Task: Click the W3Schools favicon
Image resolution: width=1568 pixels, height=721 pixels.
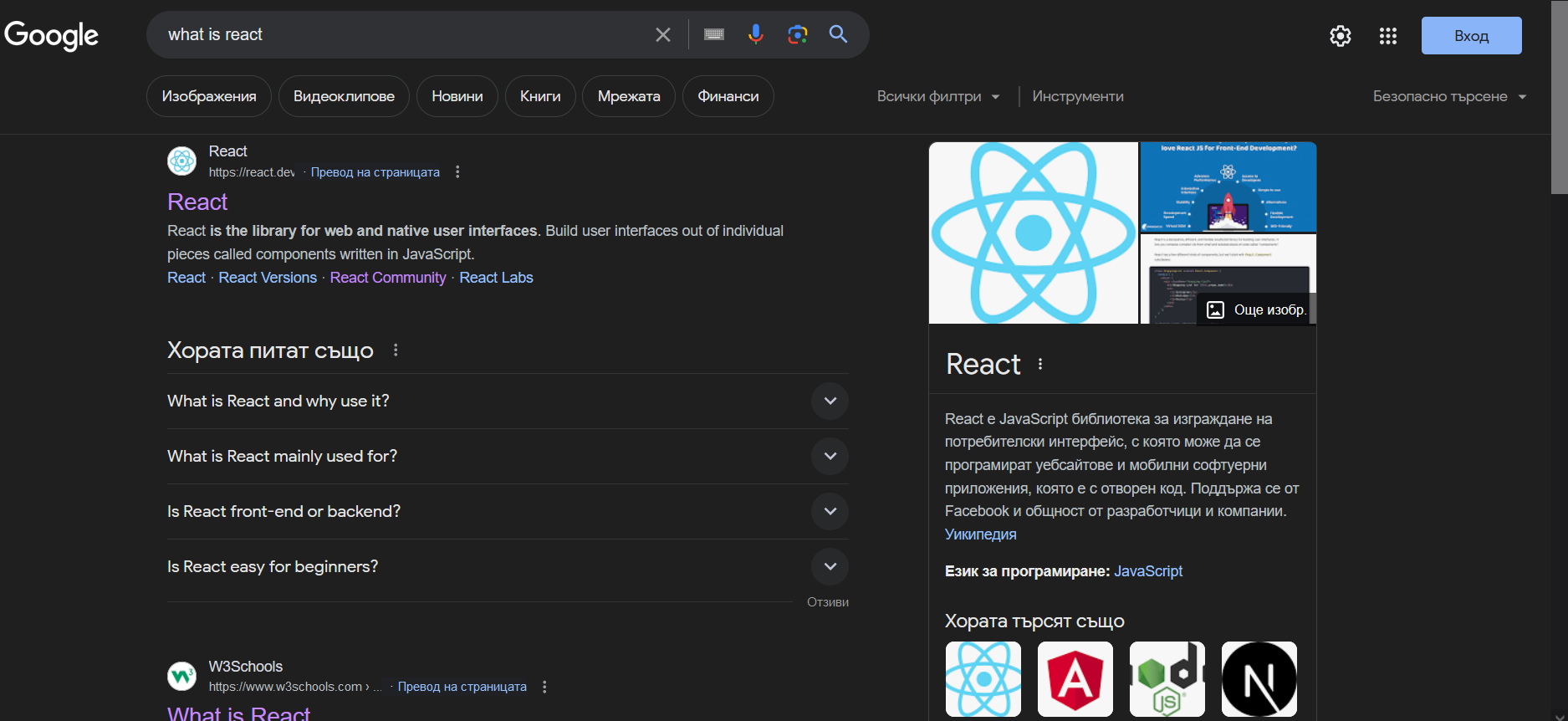Action: [181, 676]
